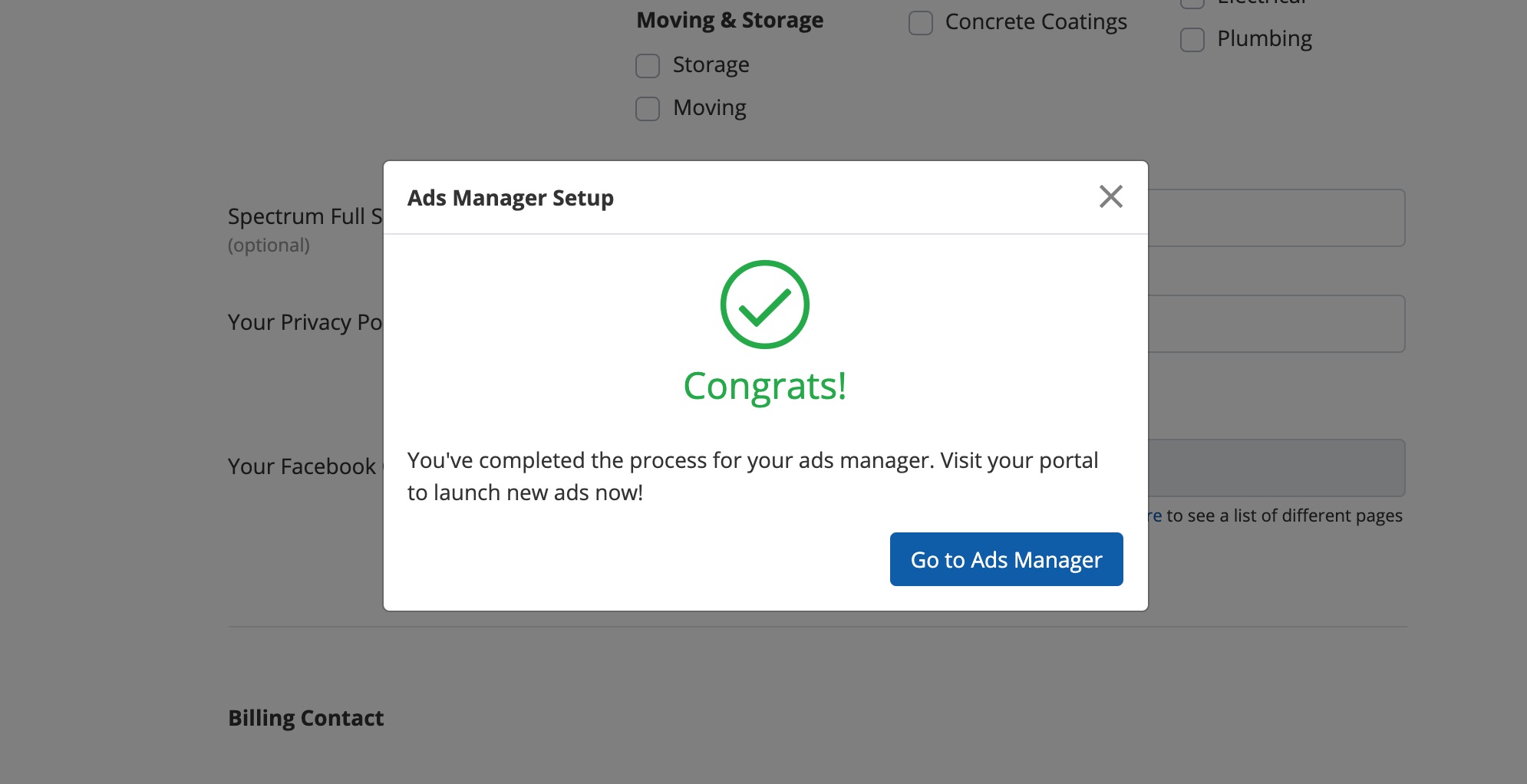
Task: Click the green Congrats! heading
Action: (764, 386)
